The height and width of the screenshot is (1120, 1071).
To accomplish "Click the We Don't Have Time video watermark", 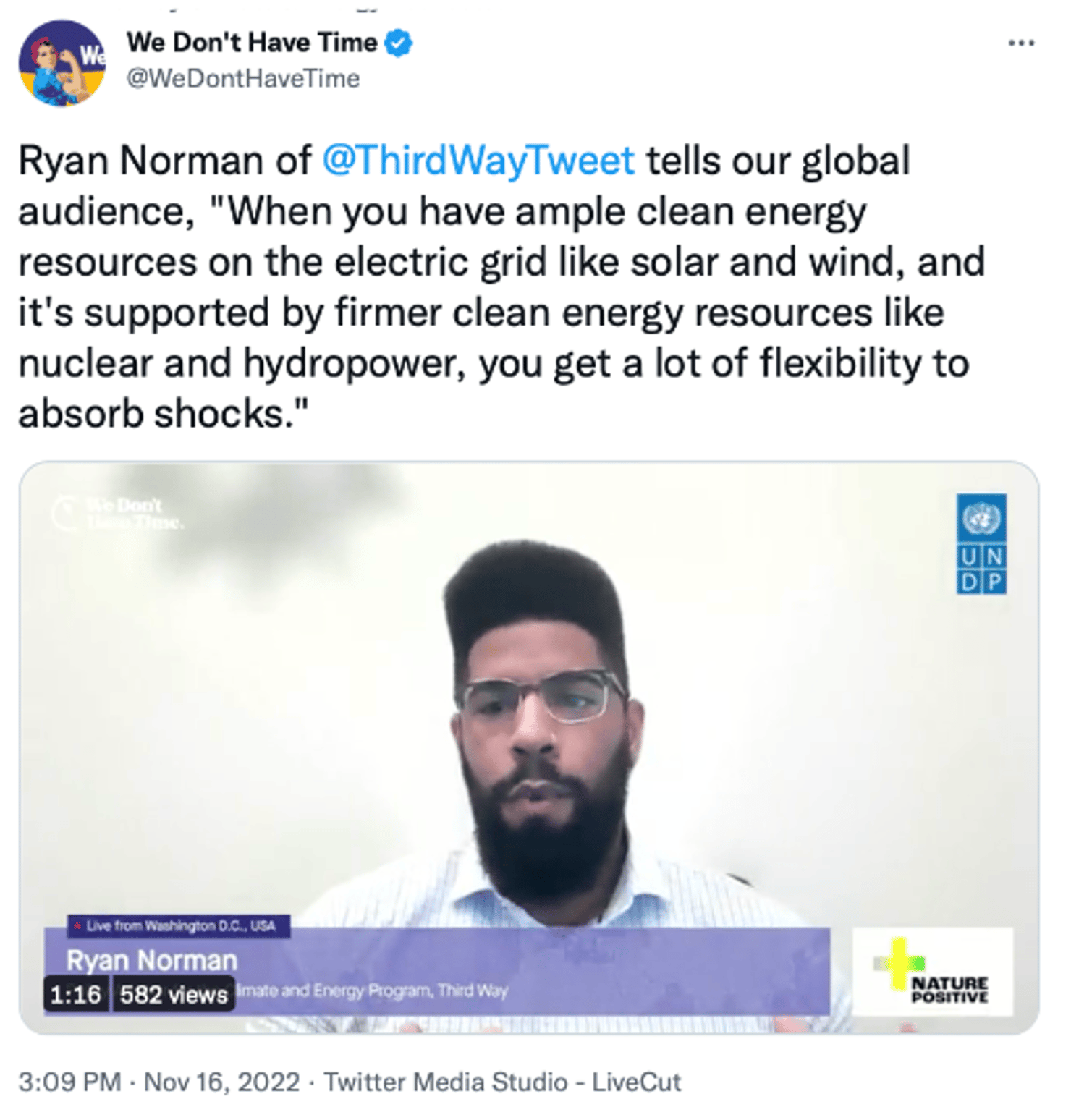I will 119,514.
